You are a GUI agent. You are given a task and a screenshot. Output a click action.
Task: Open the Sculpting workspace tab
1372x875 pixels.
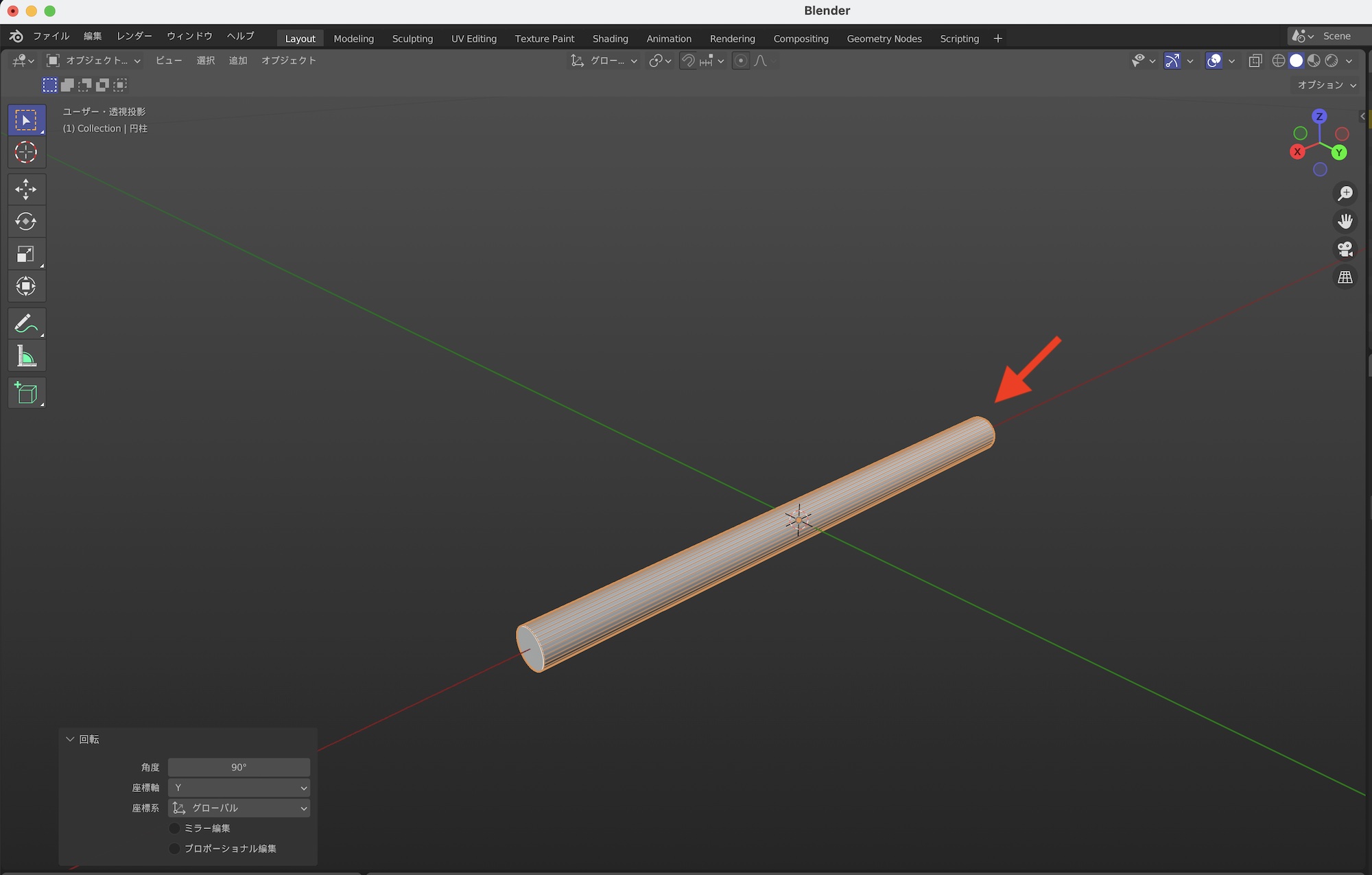[412, 38]
